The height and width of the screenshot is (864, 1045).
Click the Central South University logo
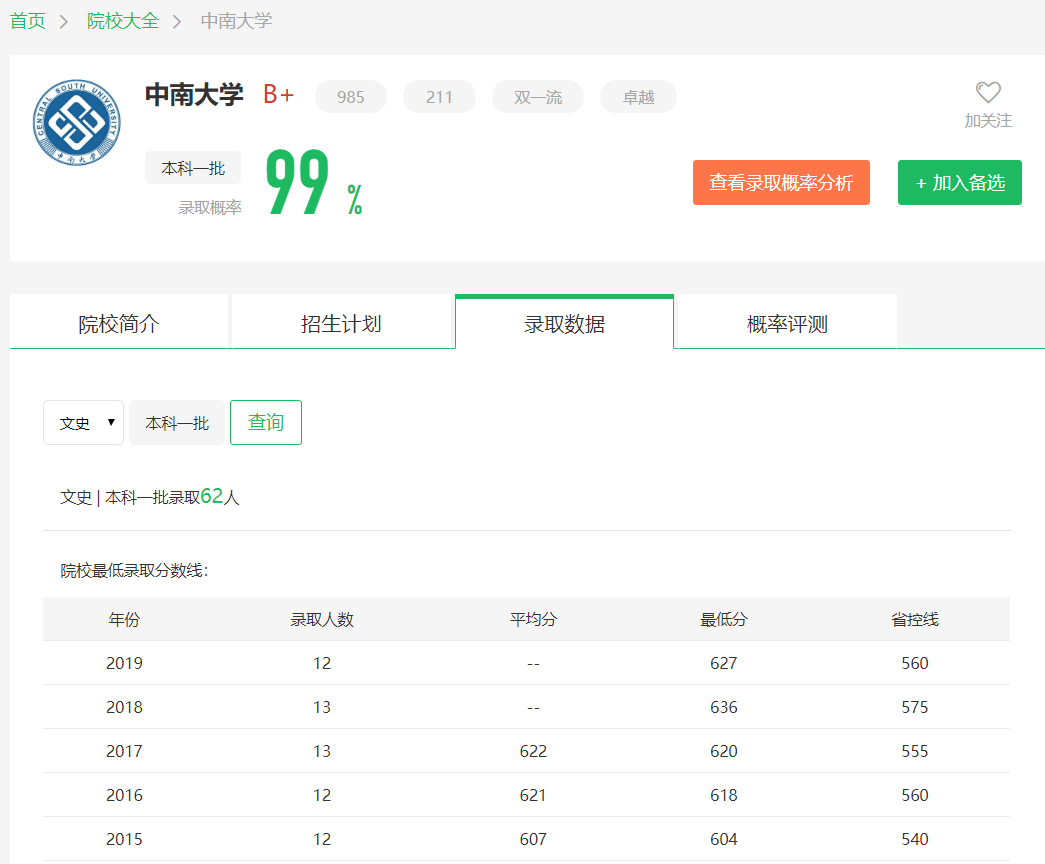click(77, 123)
